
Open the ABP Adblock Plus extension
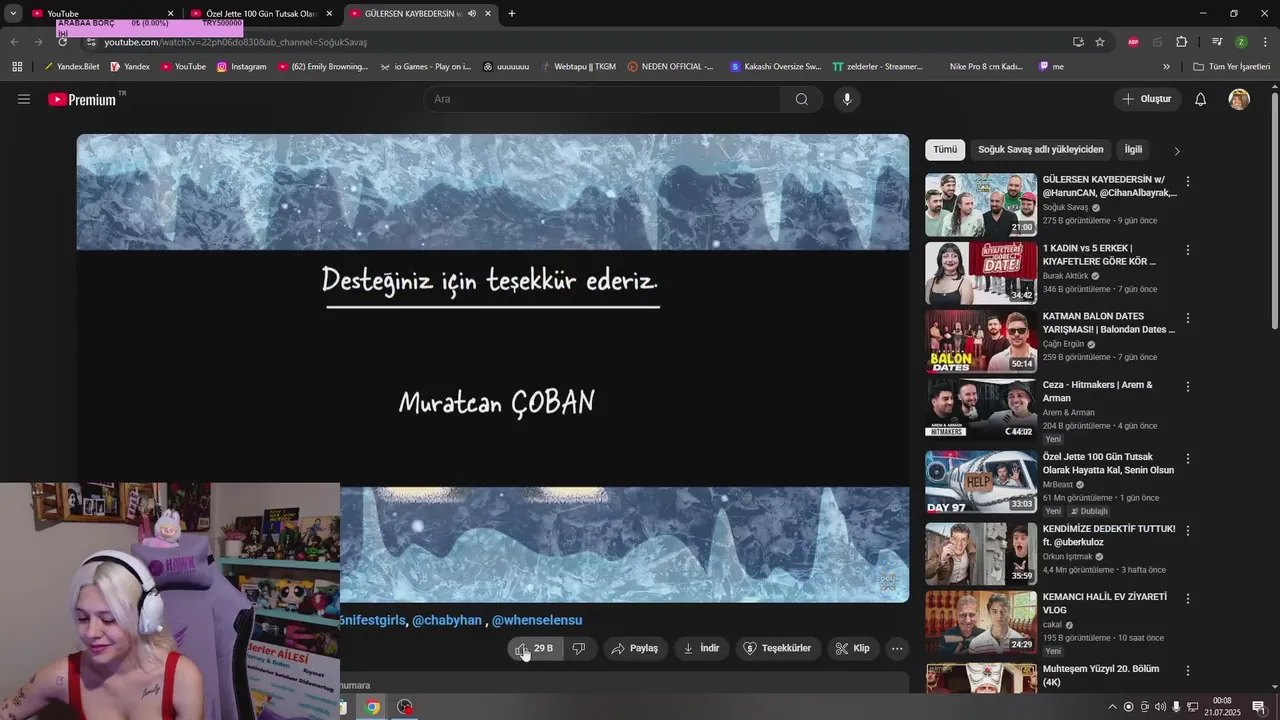click(x=1133, y=42)
